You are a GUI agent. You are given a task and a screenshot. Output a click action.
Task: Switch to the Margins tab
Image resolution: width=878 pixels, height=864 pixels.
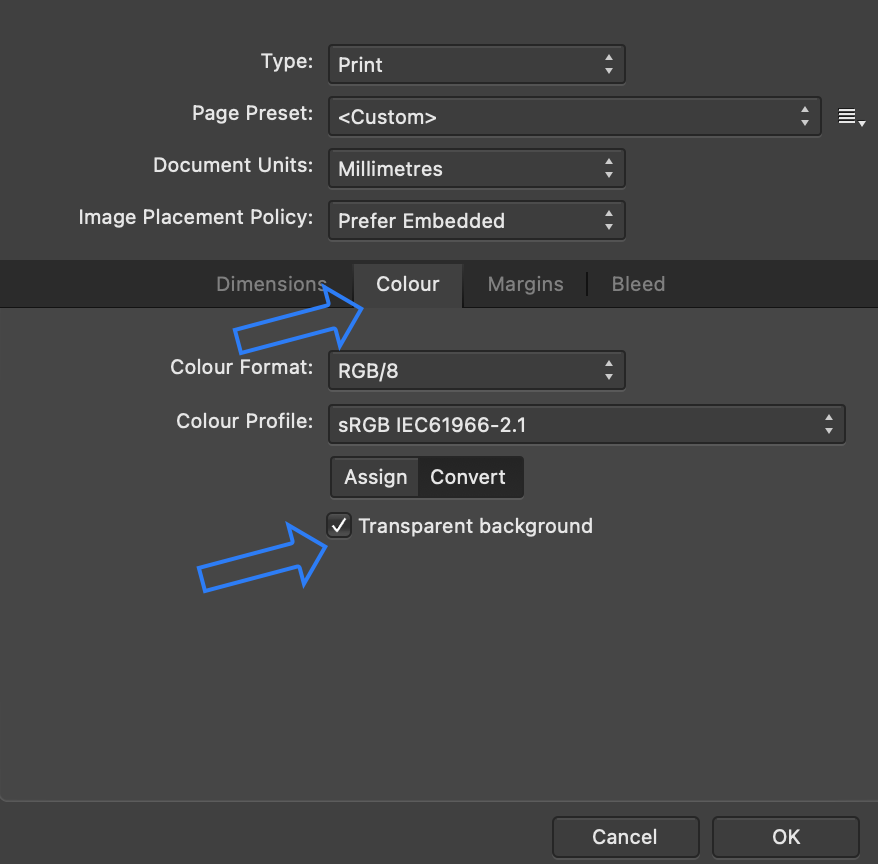tap(525, 284)
